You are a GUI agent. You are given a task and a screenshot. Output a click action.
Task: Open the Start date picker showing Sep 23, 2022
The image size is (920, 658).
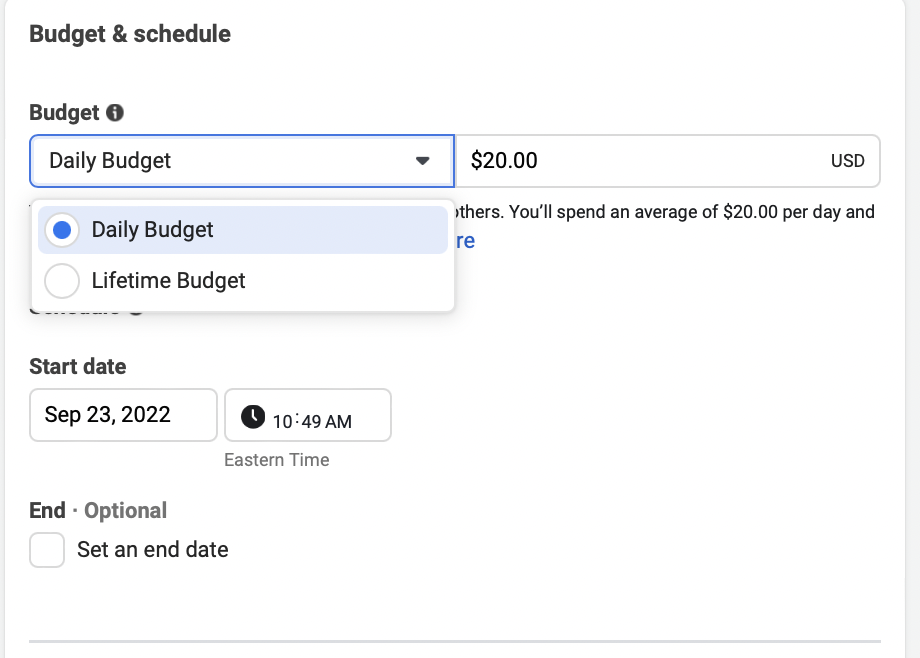123,415
